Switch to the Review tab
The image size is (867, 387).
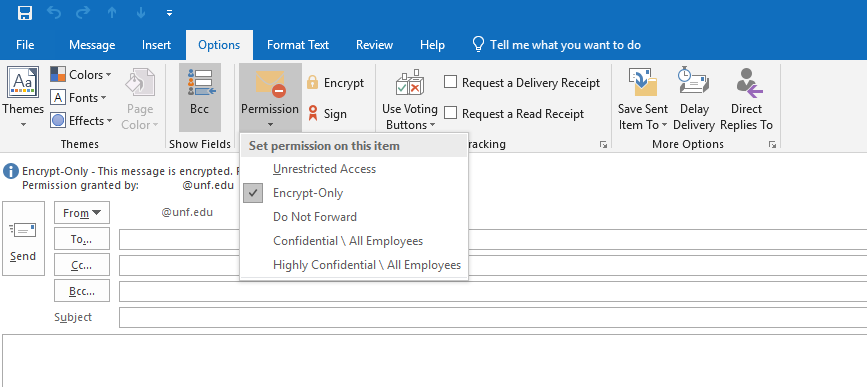pos(374,45)
